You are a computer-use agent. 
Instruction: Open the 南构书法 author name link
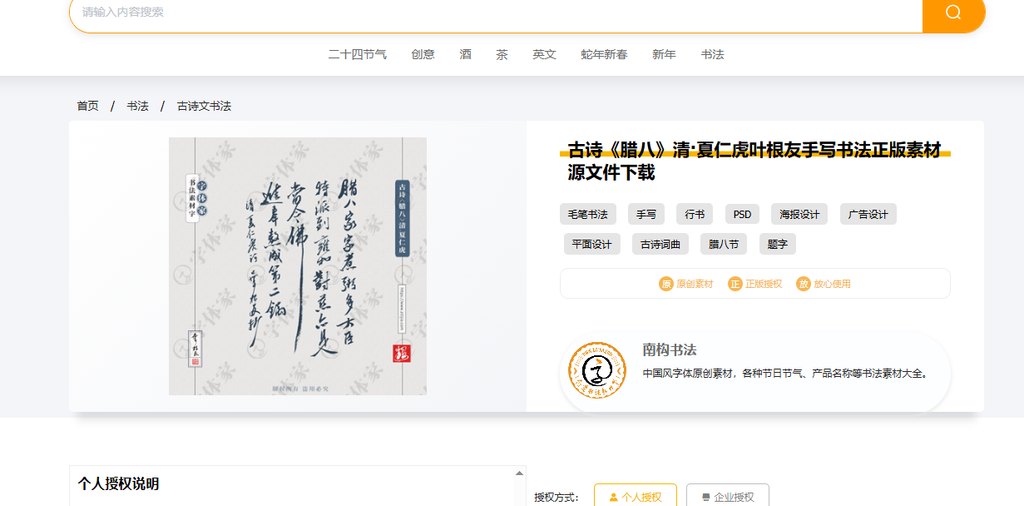[x=669, y=350]
